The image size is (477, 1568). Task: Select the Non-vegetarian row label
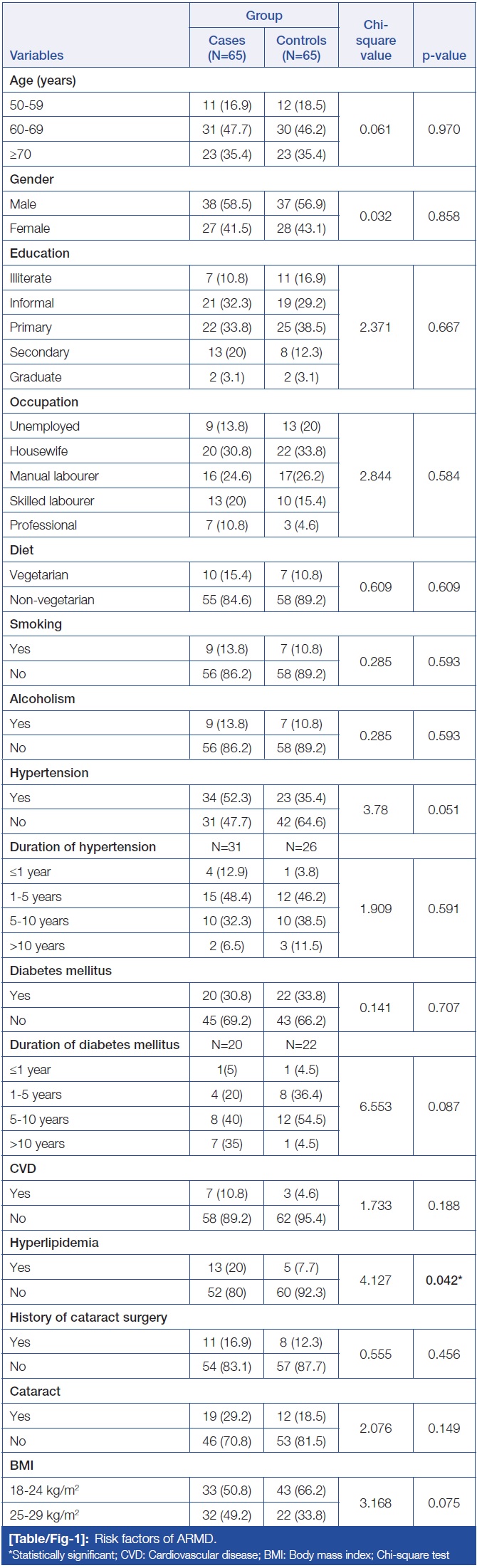(x=52, y=600)
